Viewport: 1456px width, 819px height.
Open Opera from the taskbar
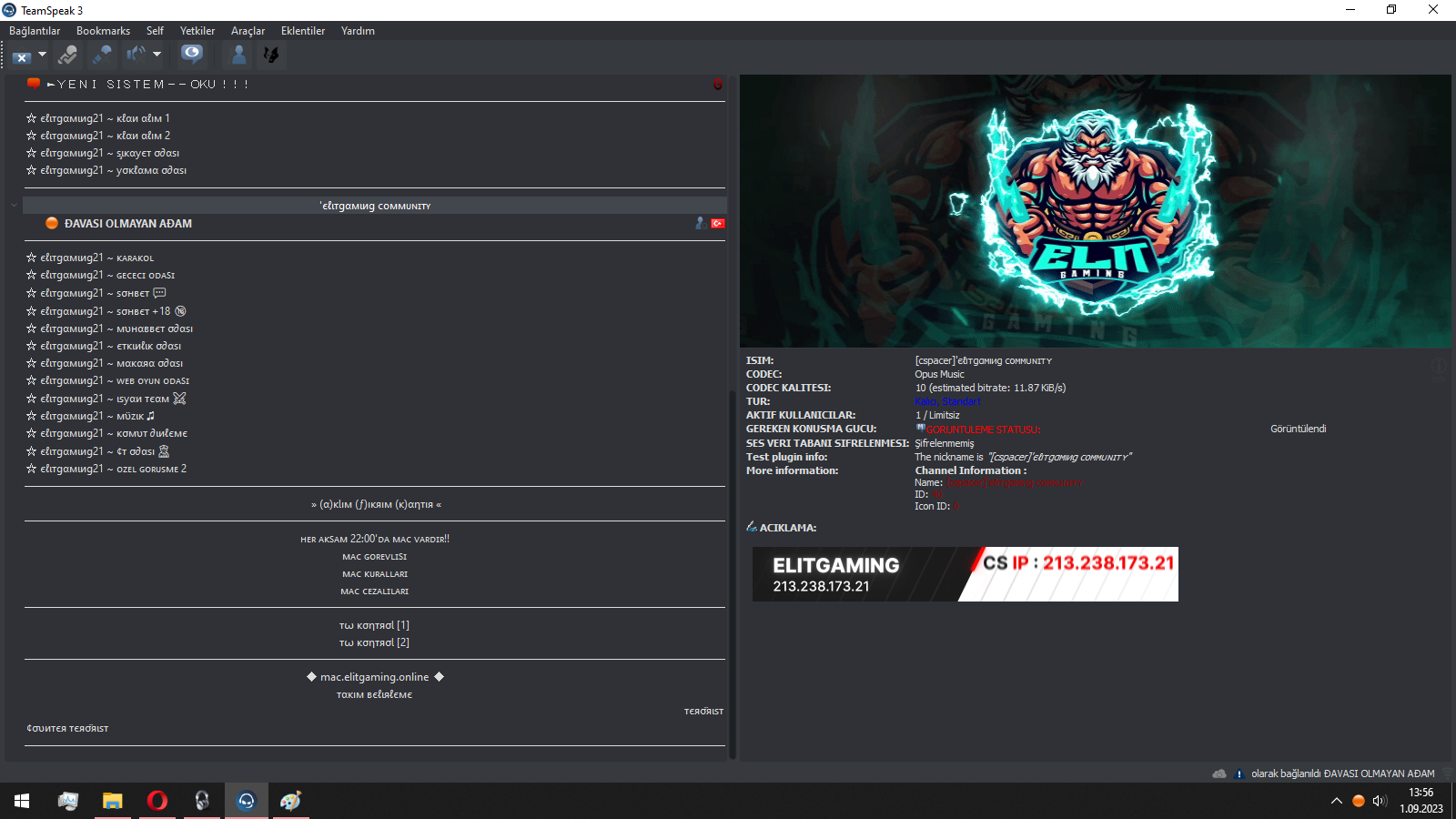pyautogui.click(x=157, y=801)
